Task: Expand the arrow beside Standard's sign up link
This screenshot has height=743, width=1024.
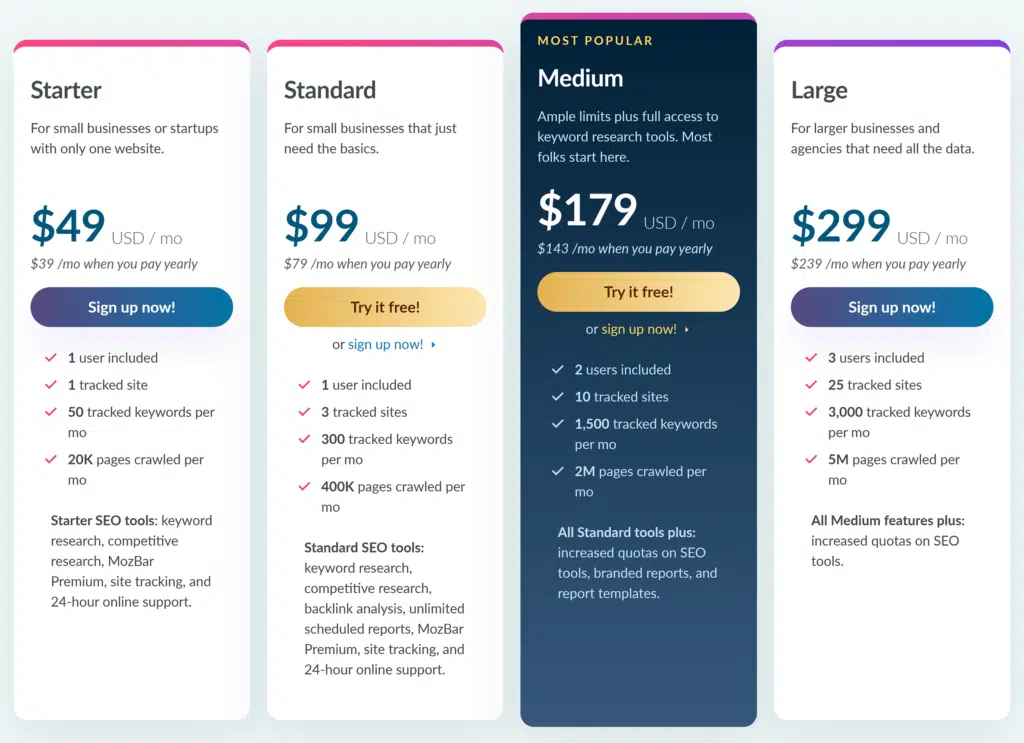Action: tap(434, 344)
